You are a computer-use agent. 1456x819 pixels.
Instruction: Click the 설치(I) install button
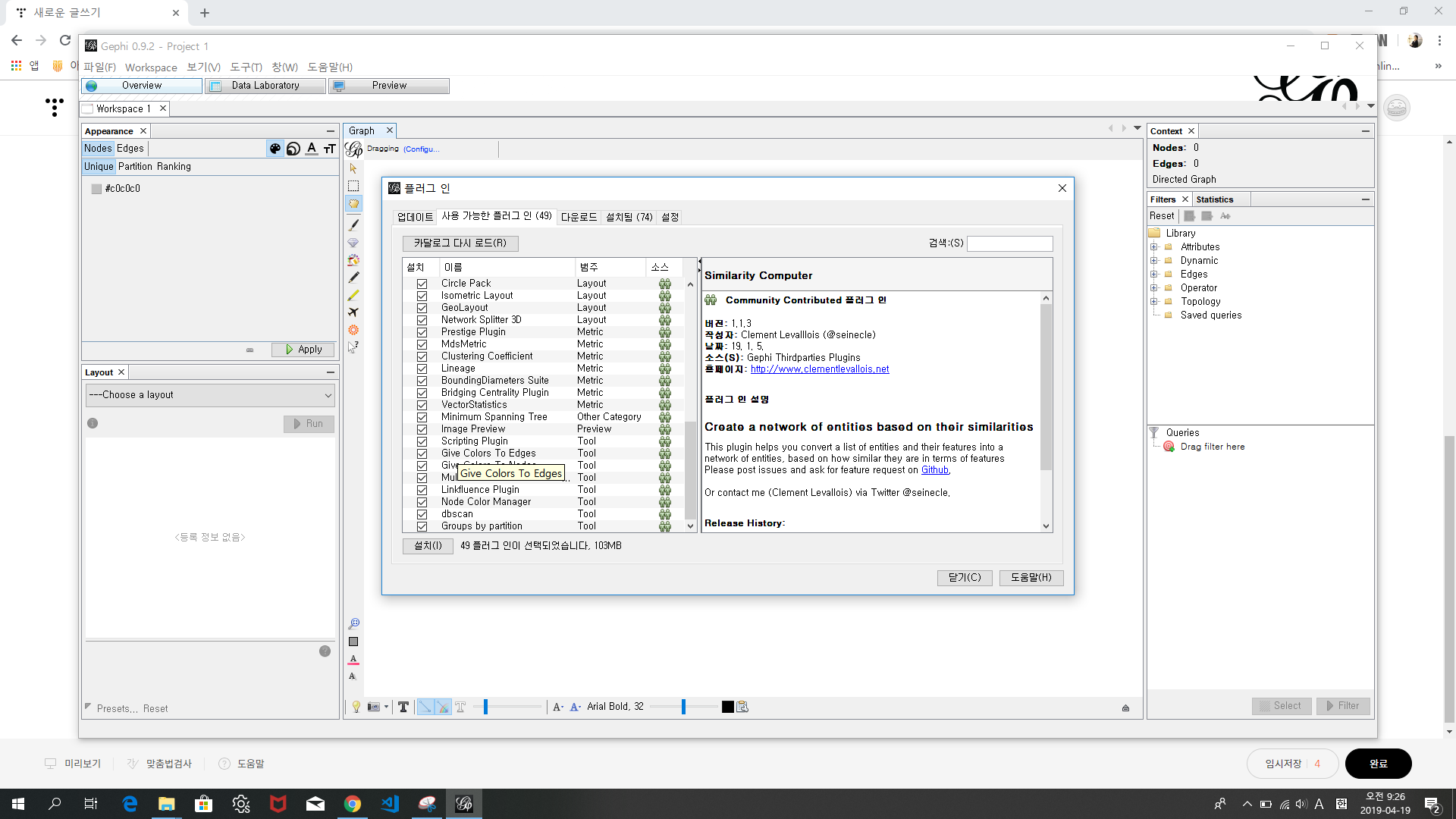tap(428, 546)
